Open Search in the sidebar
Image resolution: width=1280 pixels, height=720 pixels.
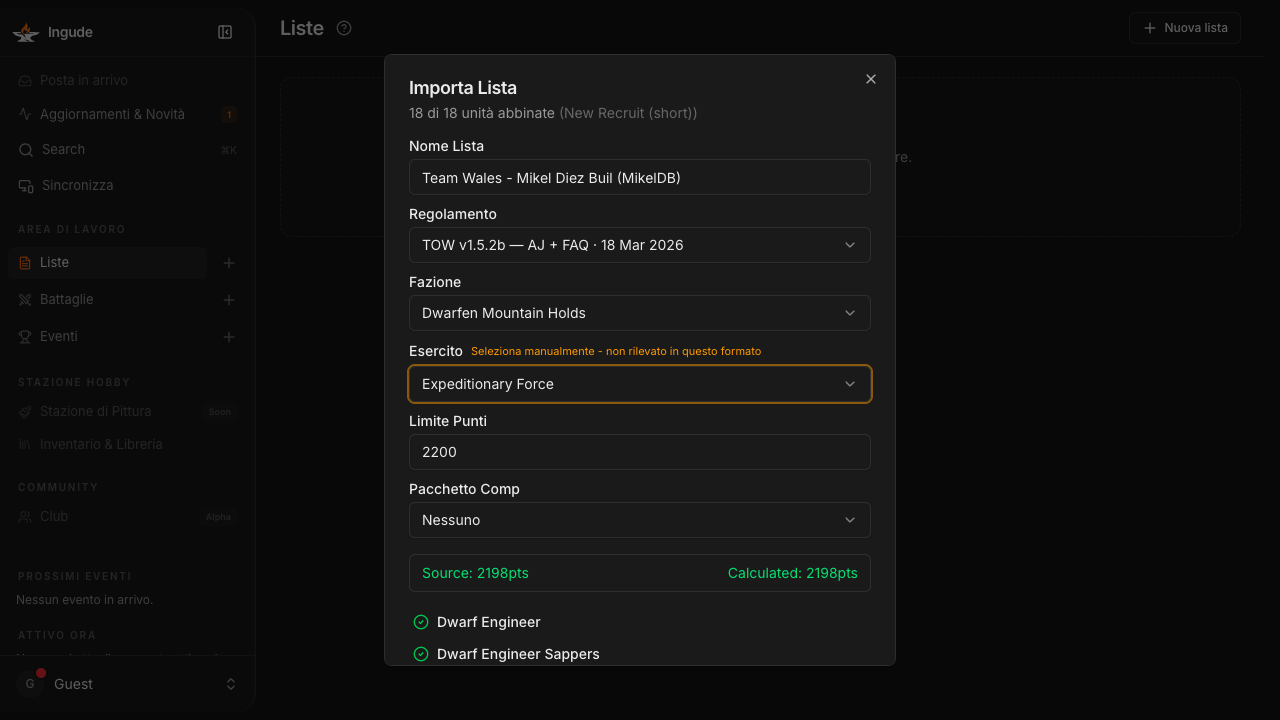coord(63,150)
